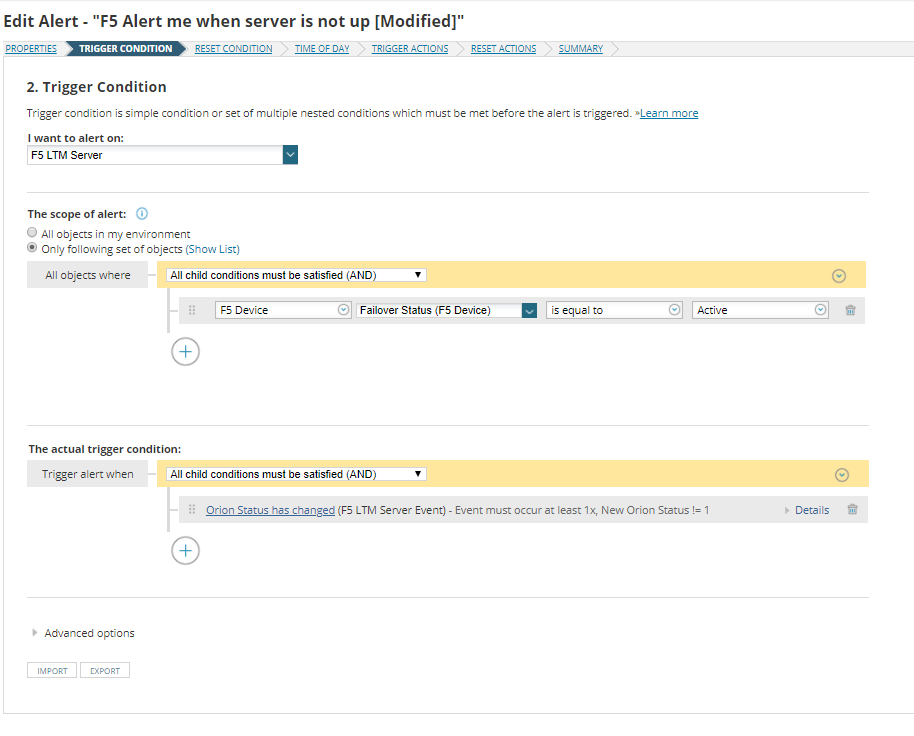
Task: Click the All objects where label
Action: tap(87, 275)
